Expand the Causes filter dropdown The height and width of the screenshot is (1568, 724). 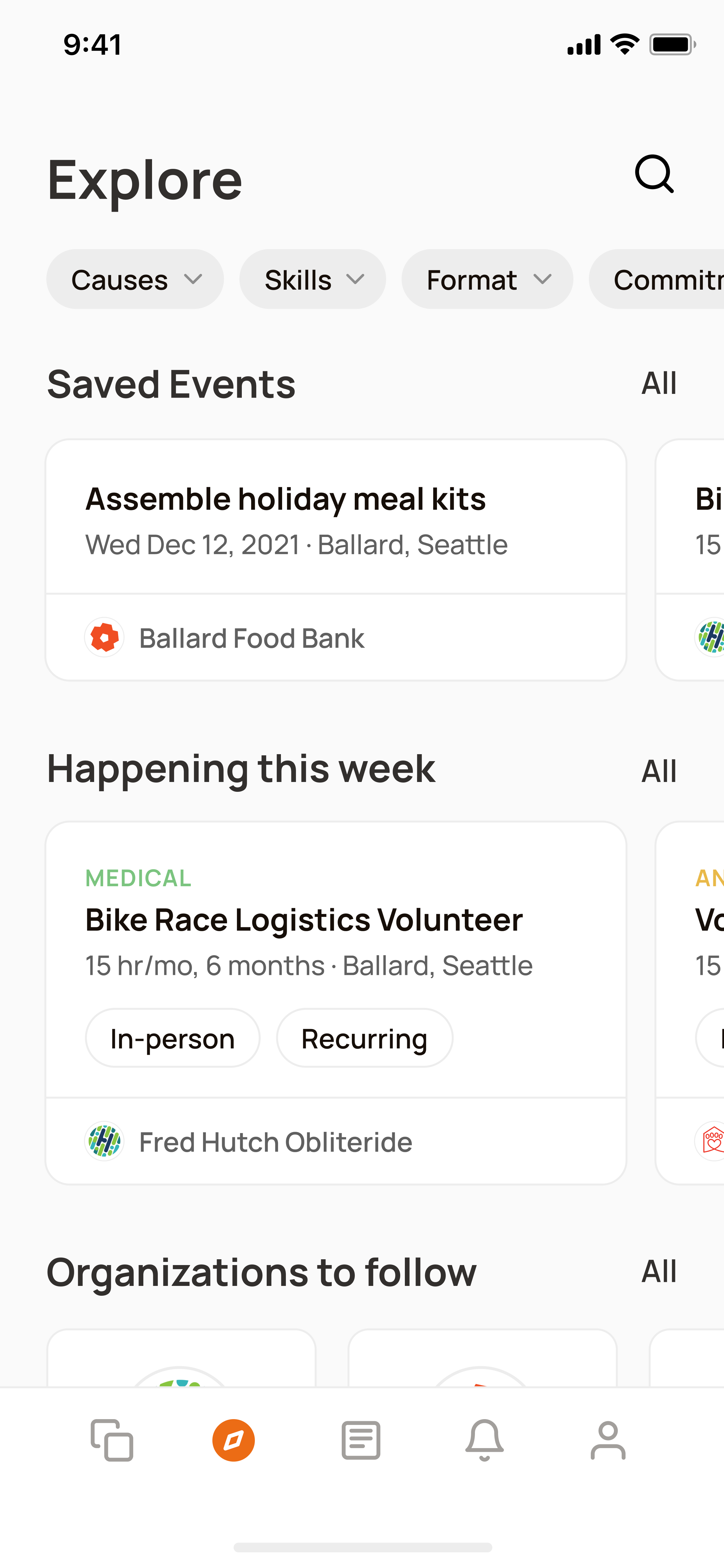point(135,279)
